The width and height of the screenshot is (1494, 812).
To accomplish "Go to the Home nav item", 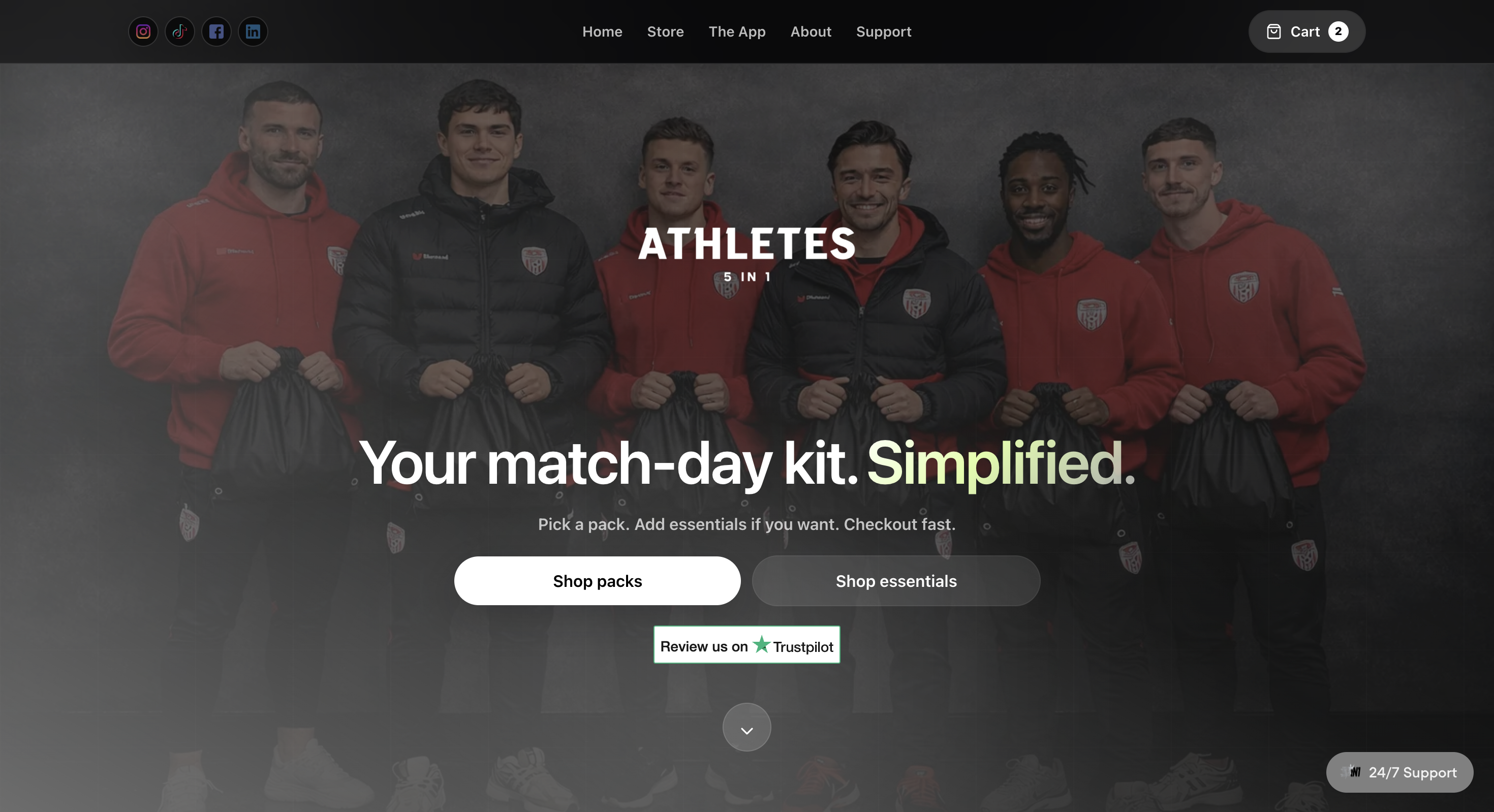I will tap(602, 32).
